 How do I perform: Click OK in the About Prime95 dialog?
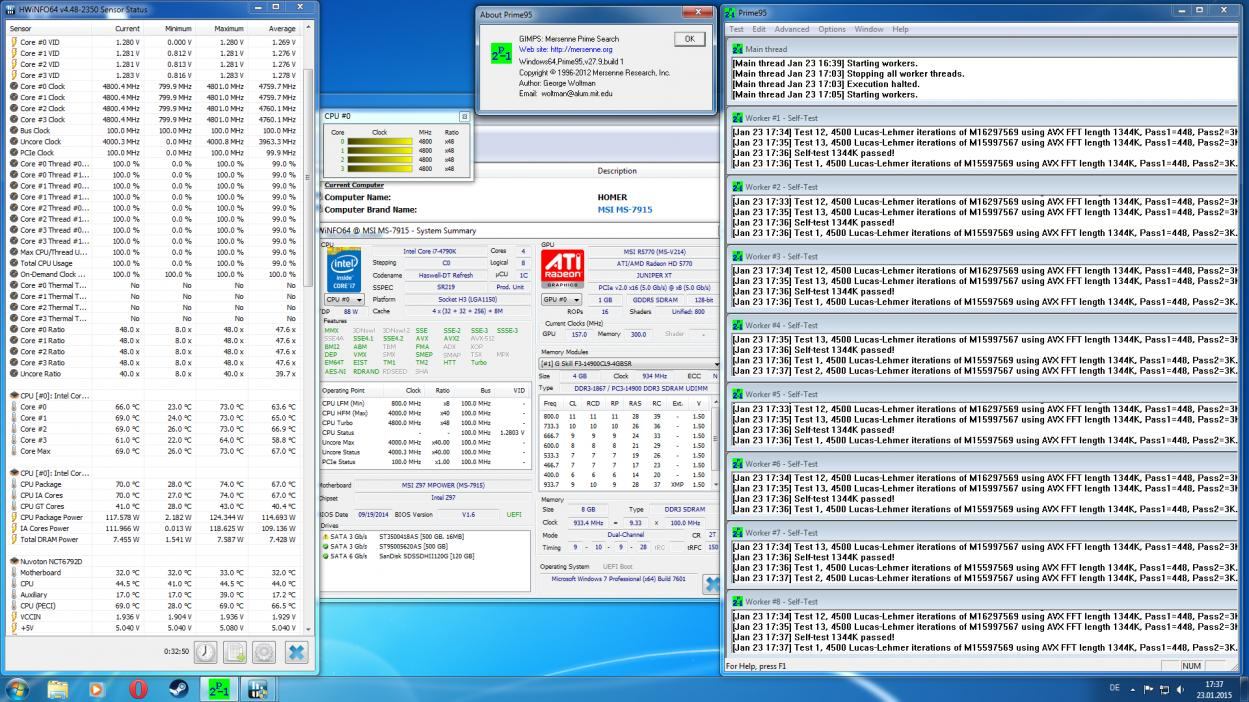pos(688,38)
